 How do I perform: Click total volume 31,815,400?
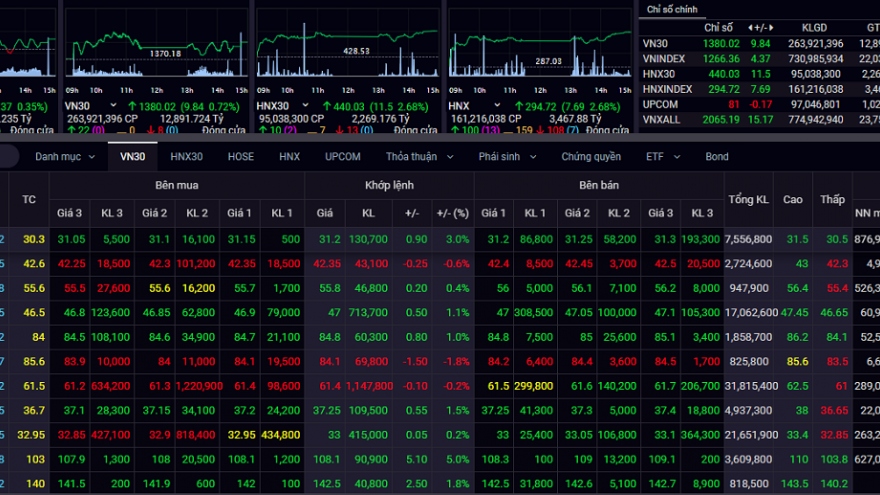pyautogui.click(x=751, y=386)
